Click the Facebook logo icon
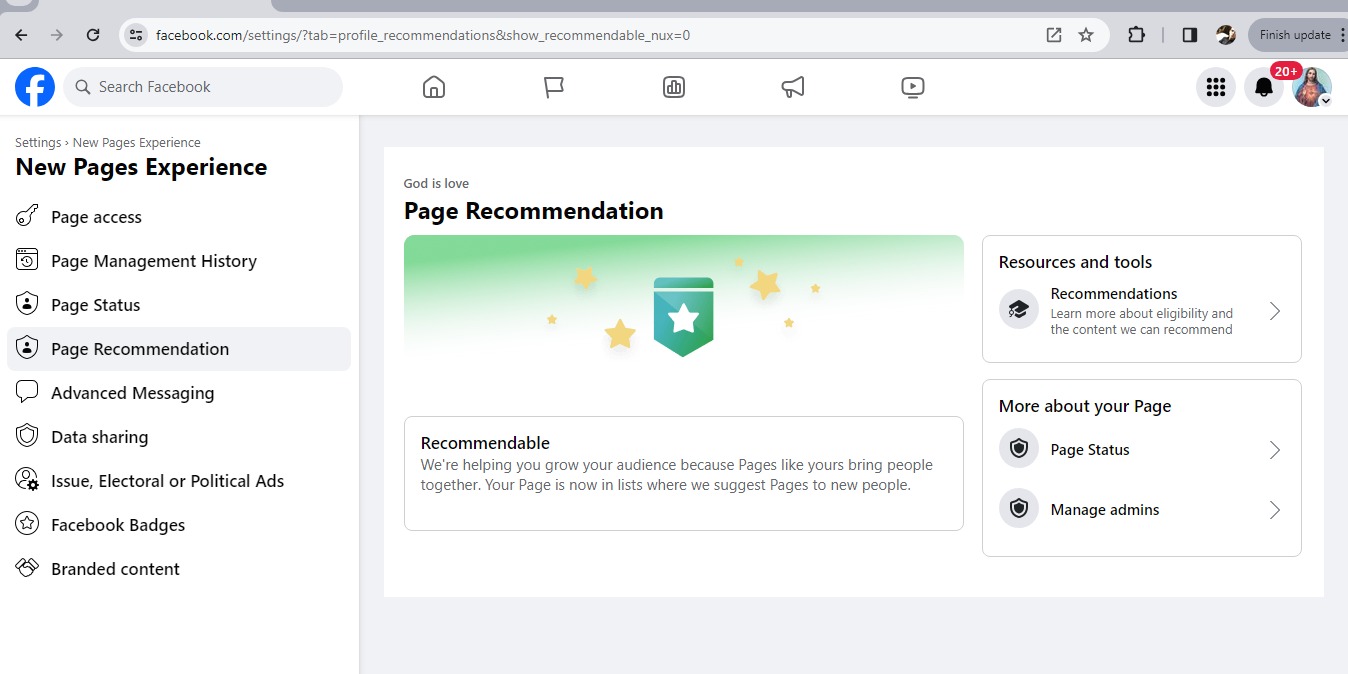Screen dimensions: 1348x674 [35, 87]
